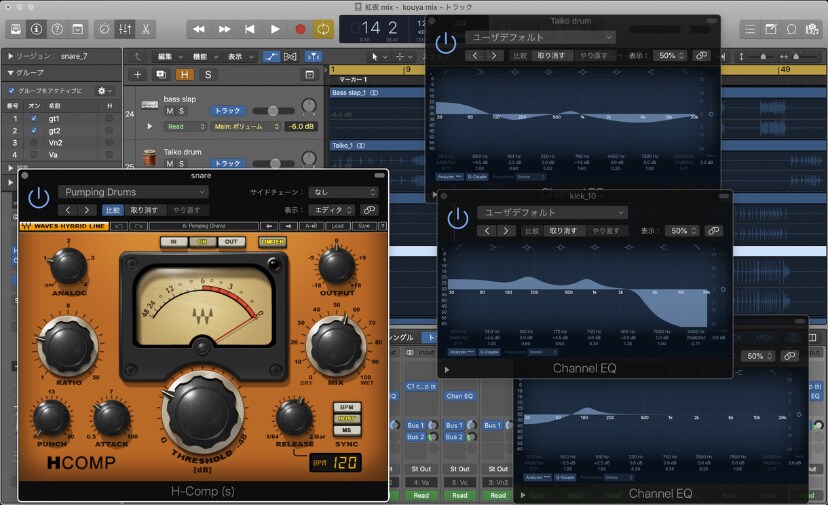The image size is (828, 505).
Task: Open the 表示 view menu in tracks area
Action: pyautogui.click(x=240, y=57)
